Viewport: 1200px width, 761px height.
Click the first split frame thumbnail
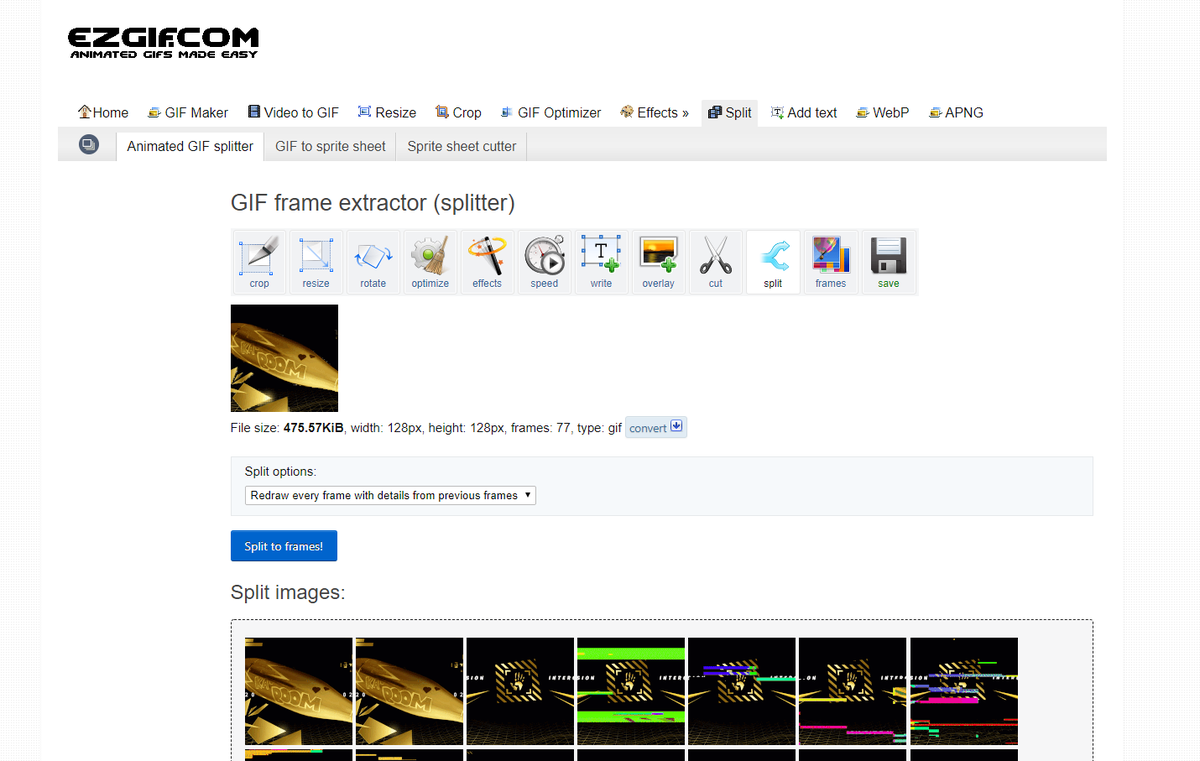(x=298, y=691)
